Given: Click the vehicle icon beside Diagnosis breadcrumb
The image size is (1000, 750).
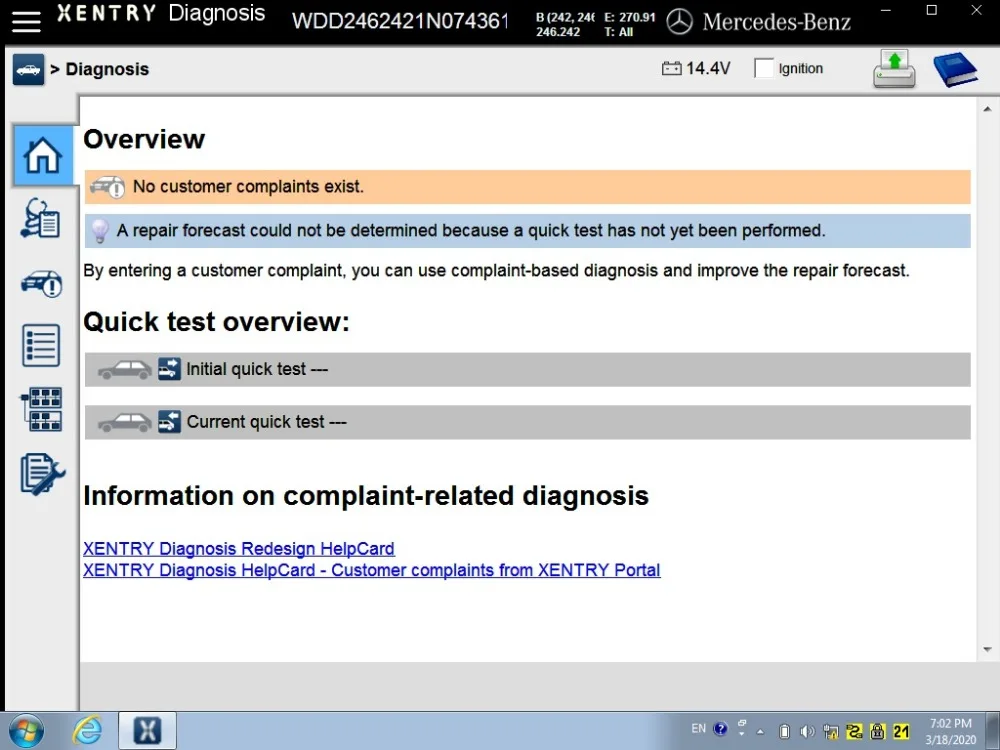Looking at the screenshot, I should point(29,69).
